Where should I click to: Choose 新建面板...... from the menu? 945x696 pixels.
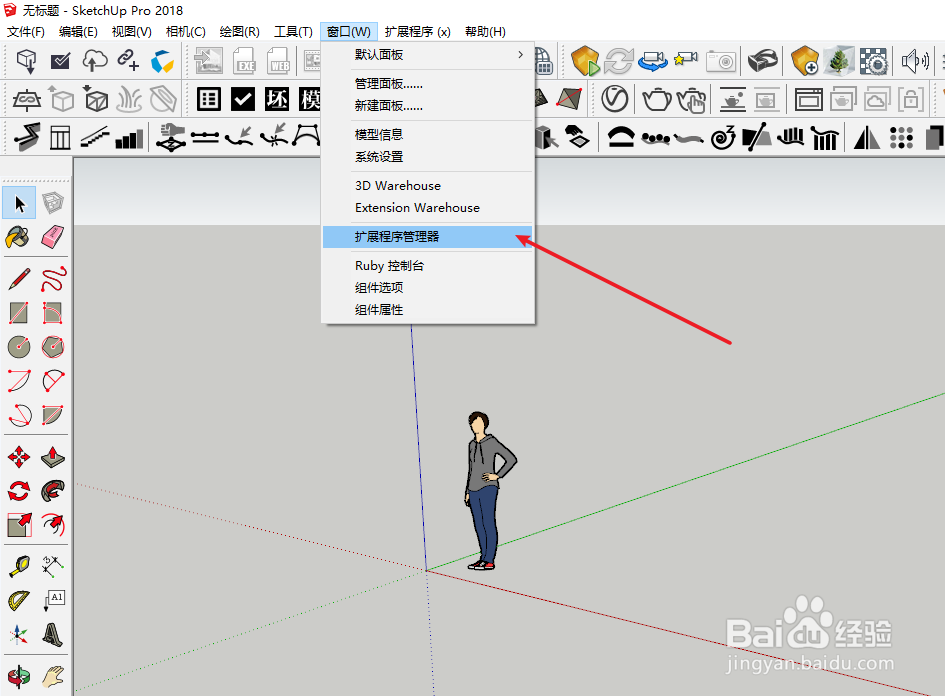pos(428,106)
